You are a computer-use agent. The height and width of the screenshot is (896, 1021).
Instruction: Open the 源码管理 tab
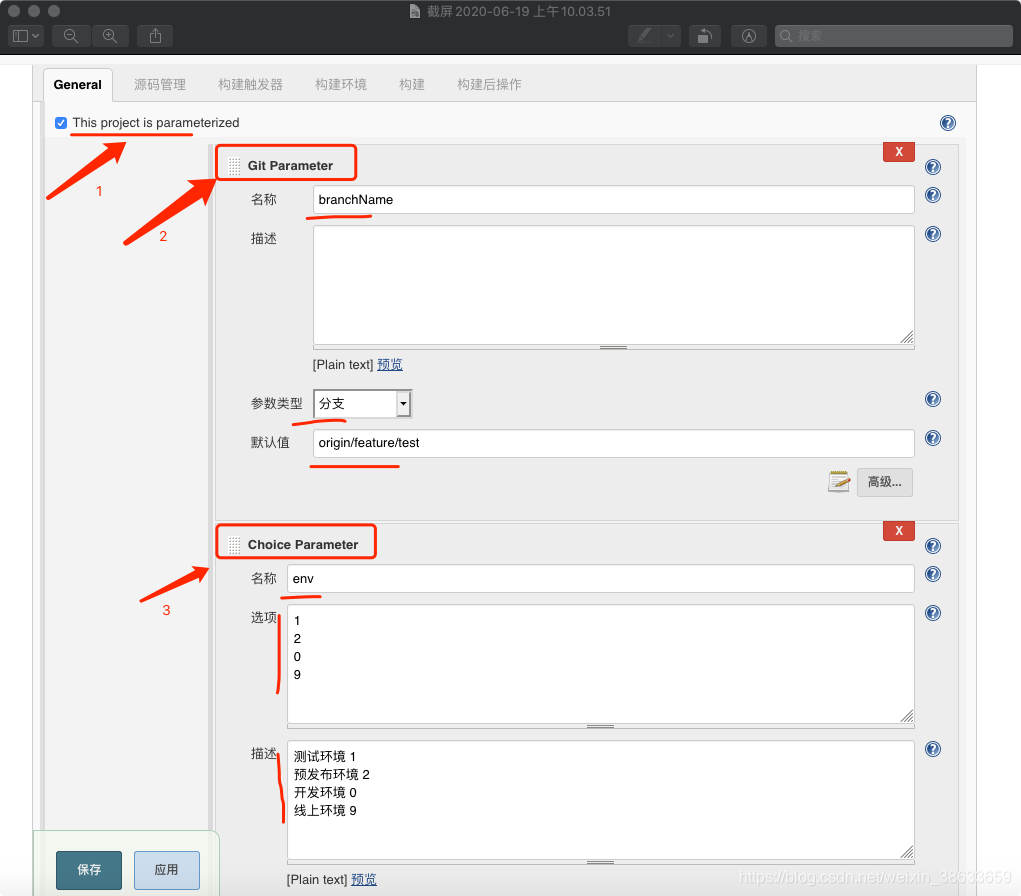point(160,85)
